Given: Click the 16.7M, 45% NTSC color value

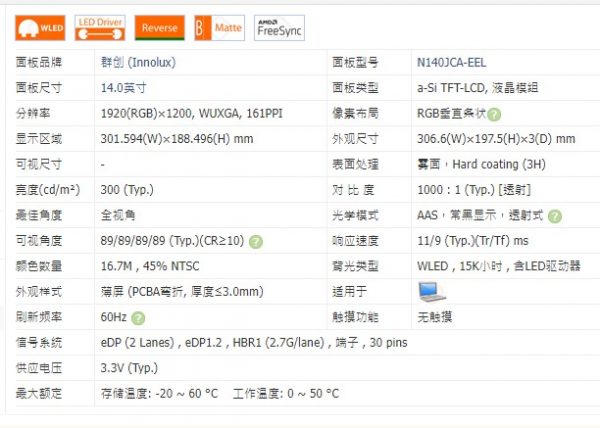Looking at the screenshot, I should coord(155,267).
